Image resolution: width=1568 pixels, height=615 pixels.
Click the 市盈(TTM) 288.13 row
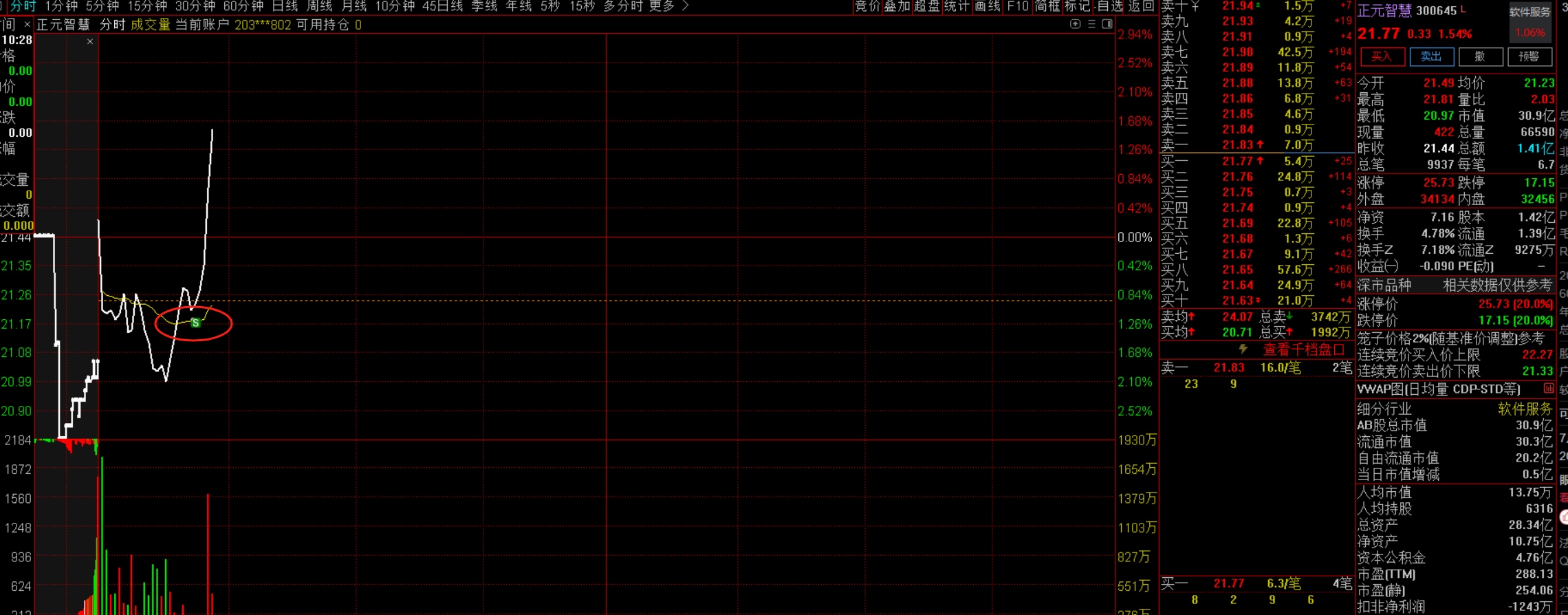[x=1455, y=574]
